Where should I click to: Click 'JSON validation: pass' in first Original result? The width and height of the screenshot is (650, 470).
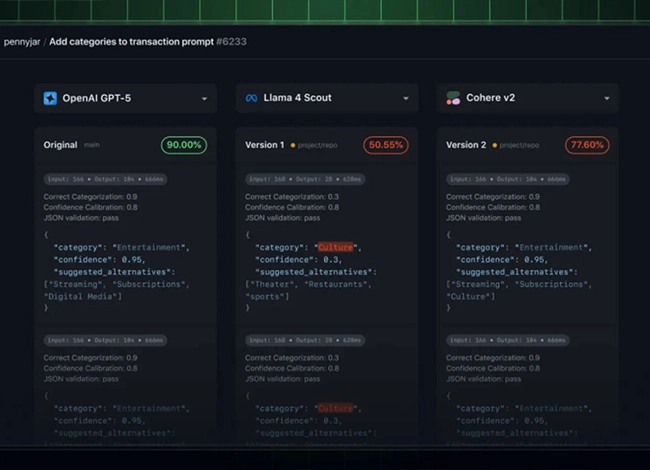(81, 218)
